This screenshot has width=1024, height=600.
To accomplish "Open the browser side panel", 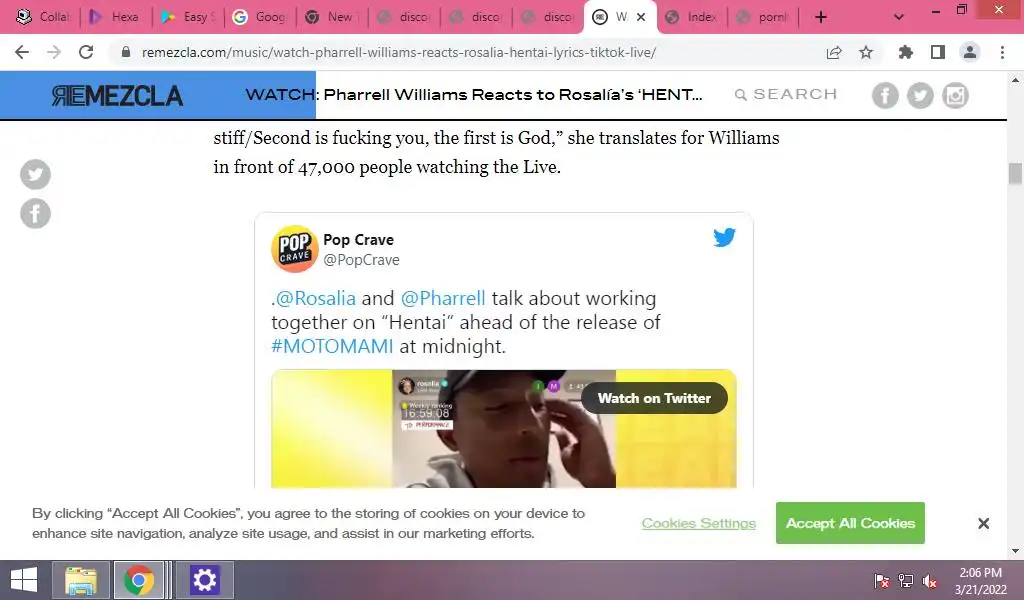I will (938, 52).
